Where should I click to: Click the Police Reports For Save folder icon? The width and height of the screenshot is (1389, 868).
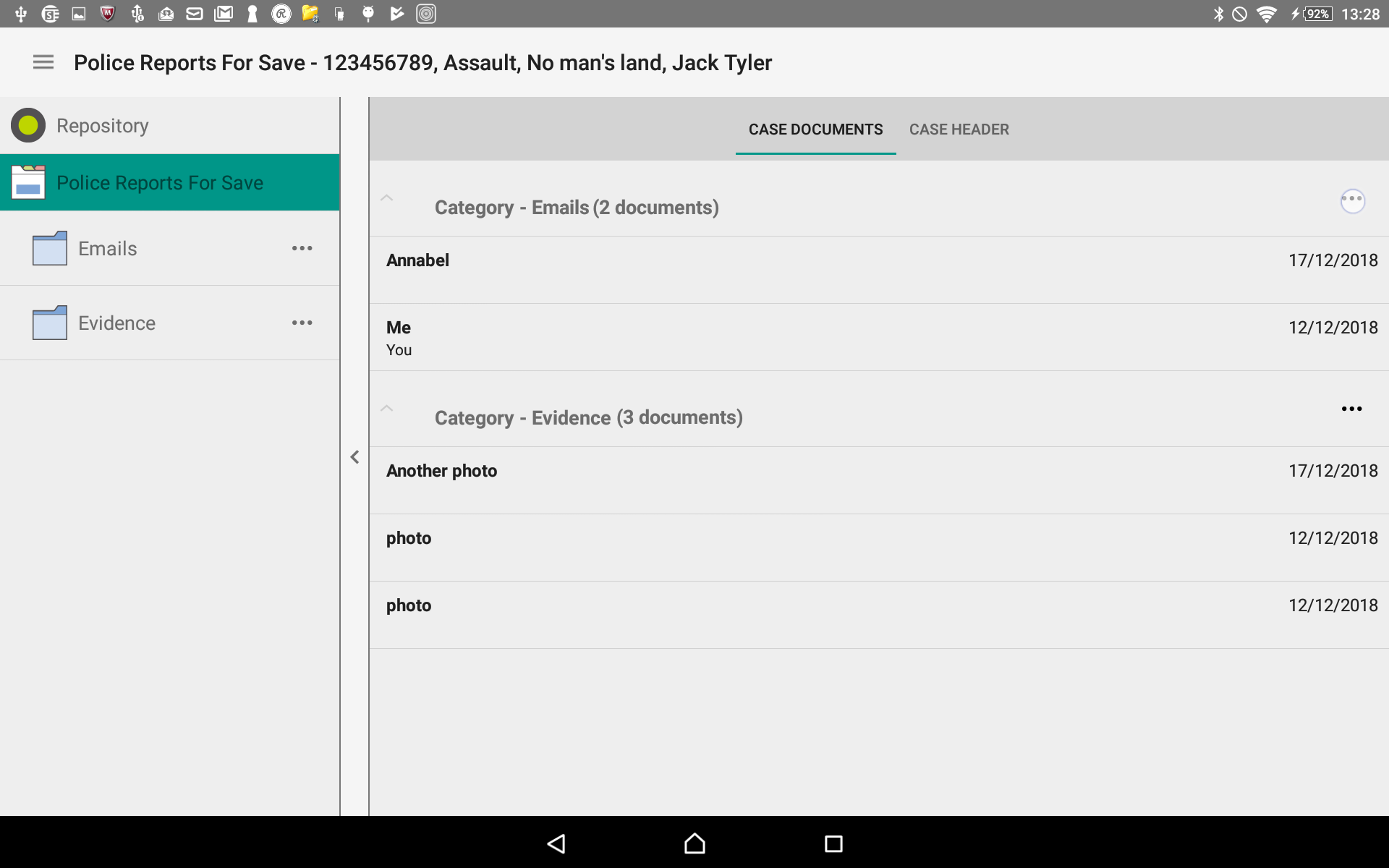pos(27,182)
